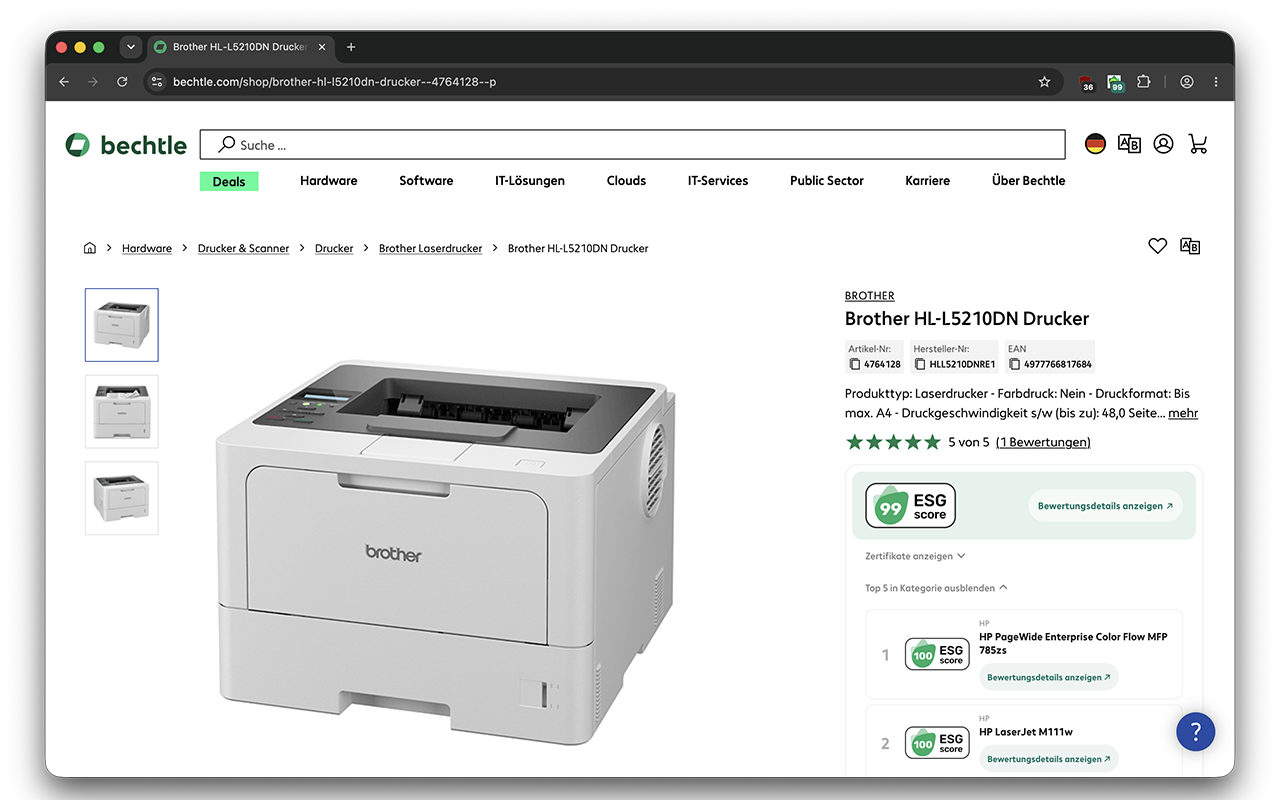
Task: Copy the Hersteller-Nr HLL5210DNRE1
Action: pyautogui.click(x=920, y=364)
